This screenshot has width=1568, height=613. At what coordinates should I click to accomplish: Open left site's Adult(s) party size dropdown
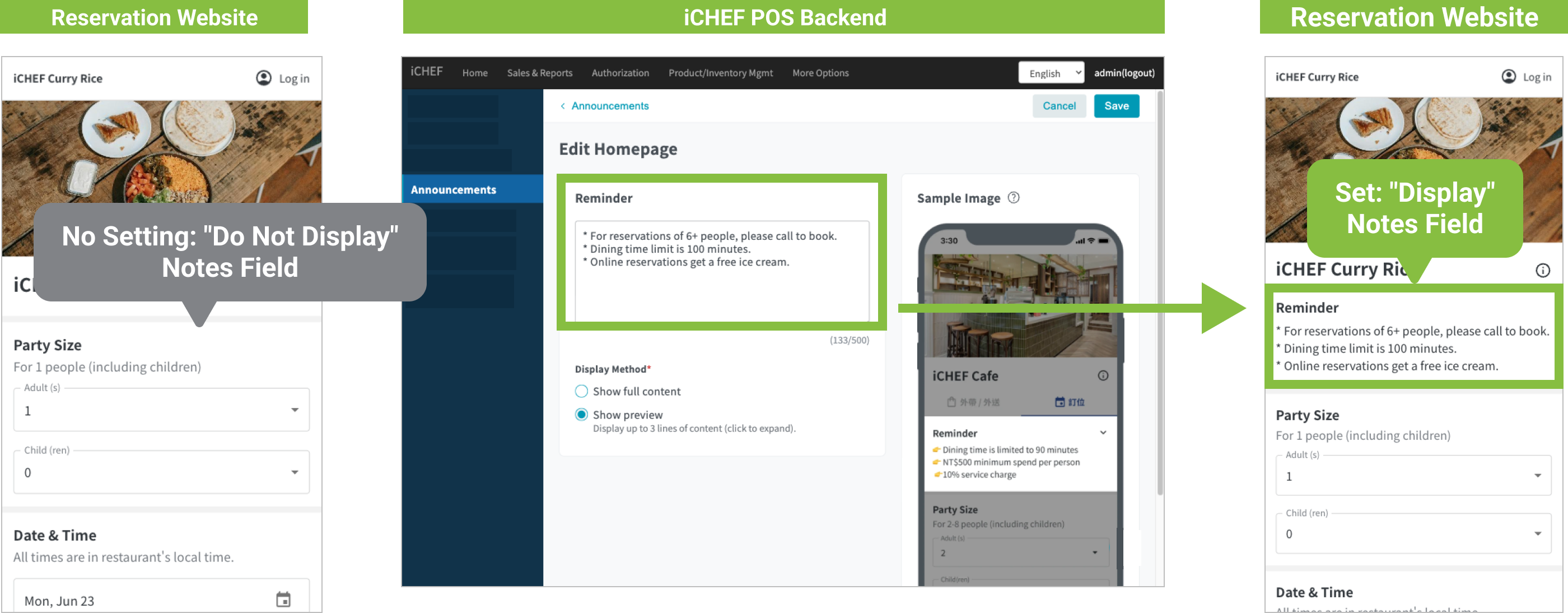(161, 410)
